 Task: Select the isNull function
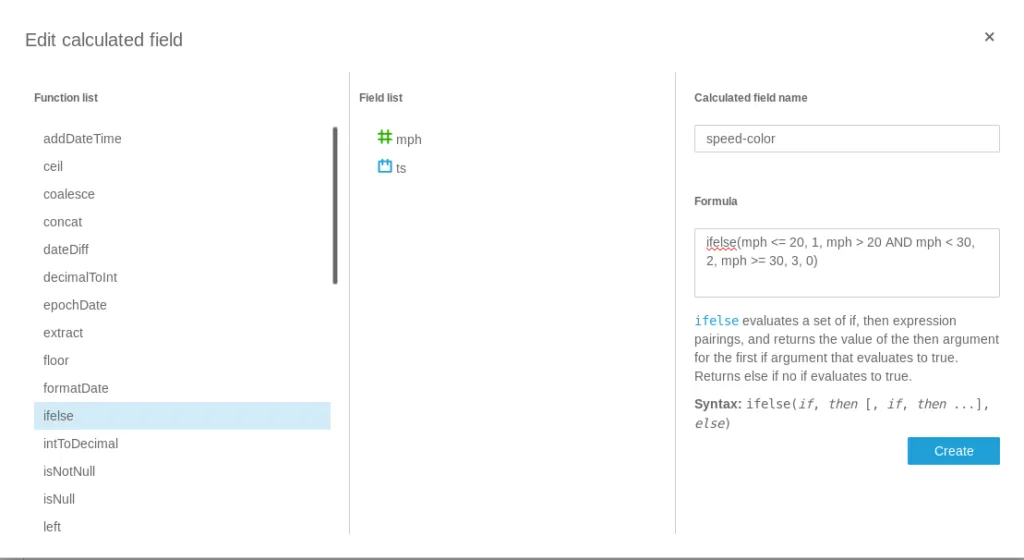coord(59,499)
